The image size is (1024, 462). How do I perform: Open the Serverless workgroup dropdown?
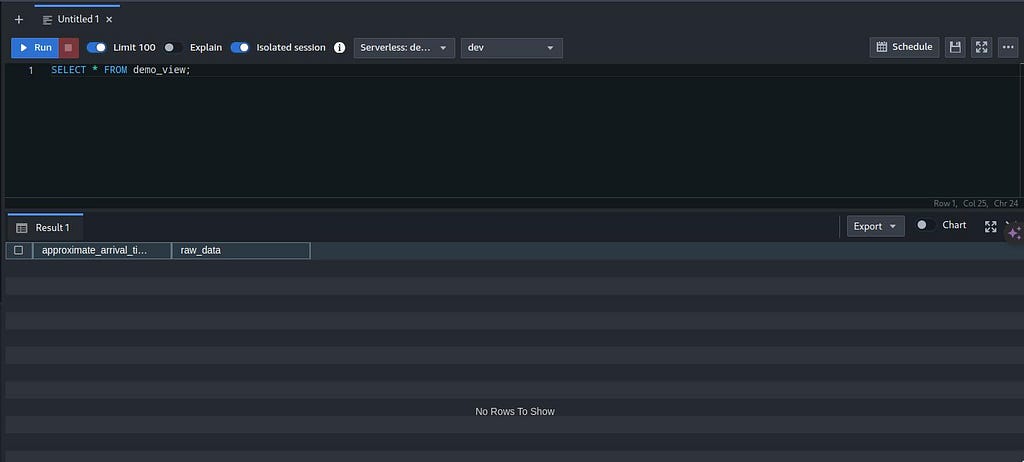click(404, 48)
